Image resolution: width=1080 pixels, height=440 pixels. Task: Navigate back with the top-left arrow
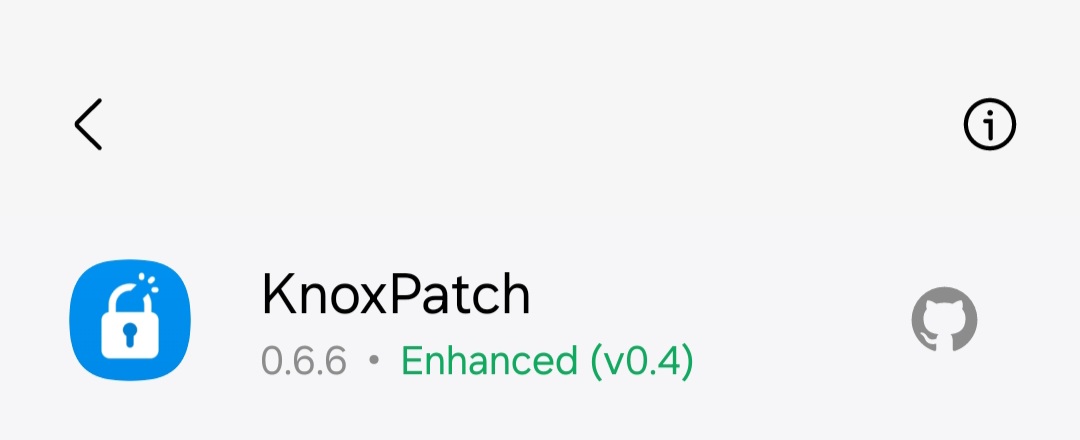point(88,124)
